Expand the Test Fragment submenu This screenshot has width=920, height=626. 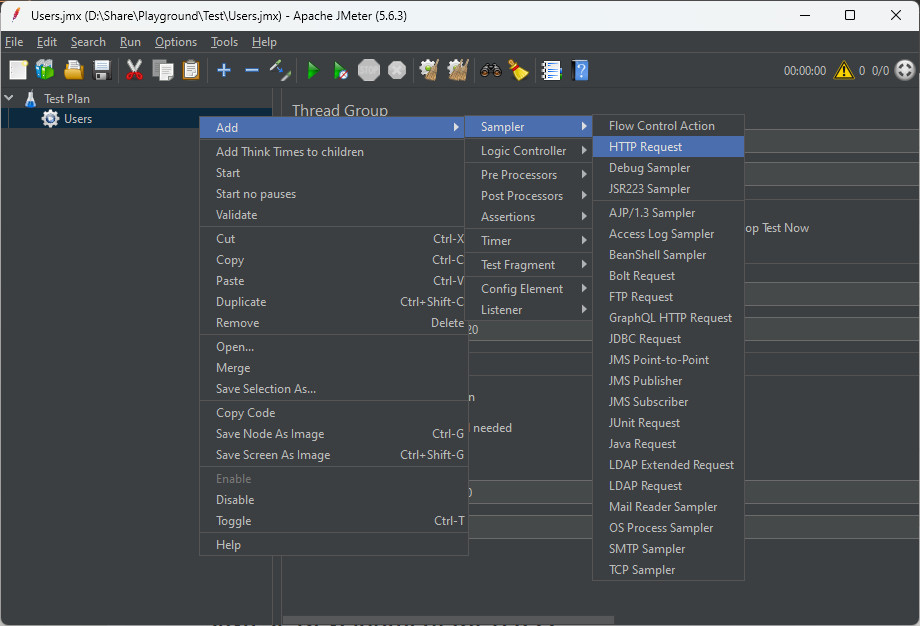pyautogui.click(x=528, y=265)
